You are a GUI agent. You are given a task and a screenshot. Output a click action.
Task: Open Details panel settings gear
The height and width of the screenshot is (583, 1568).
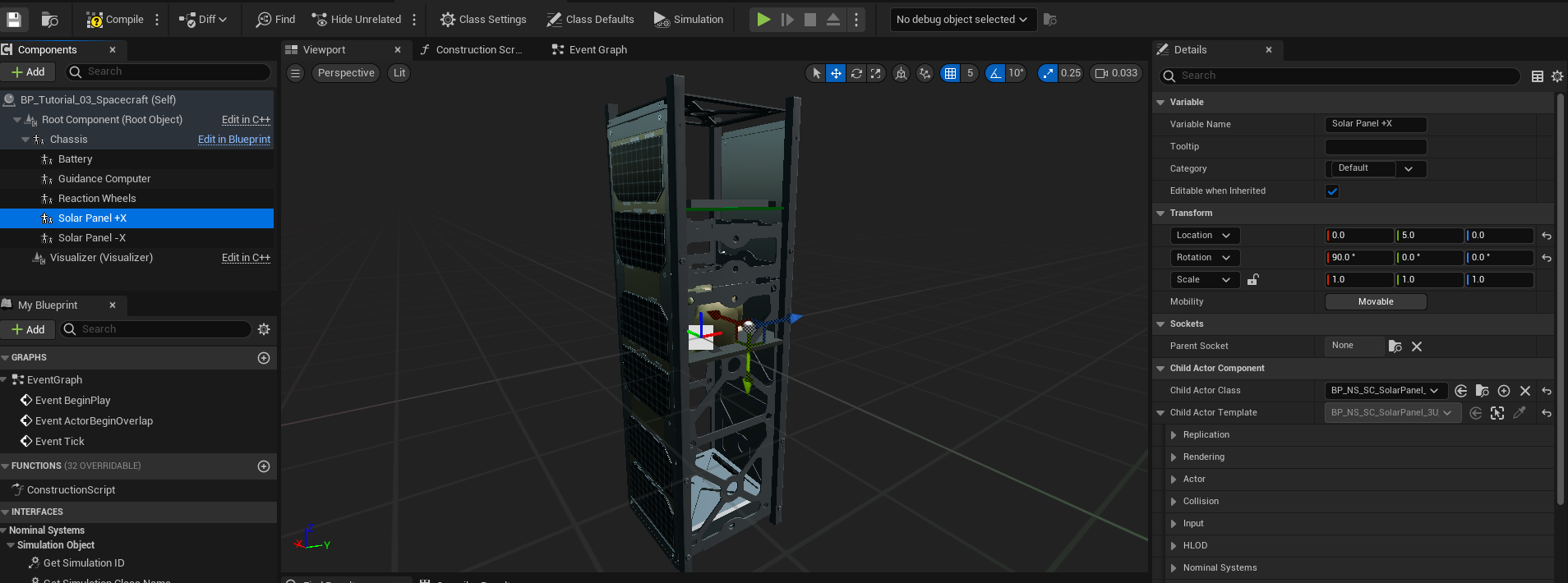click(1557, 76)
